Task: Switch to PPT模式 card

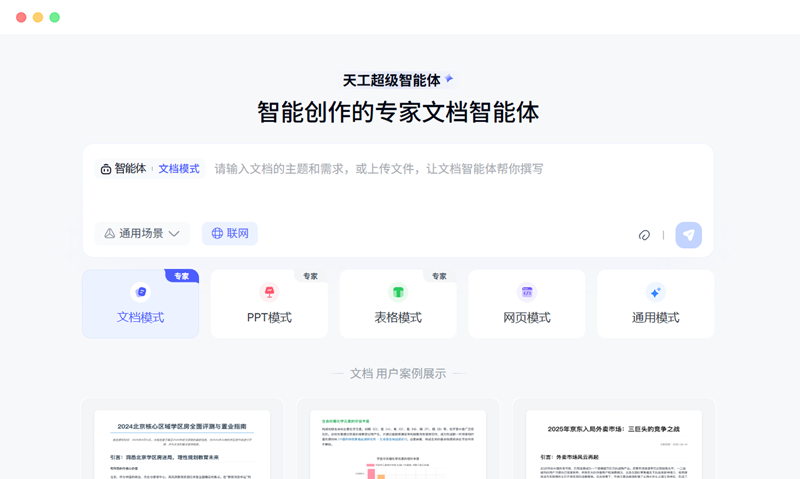Action: pos(269,304)
